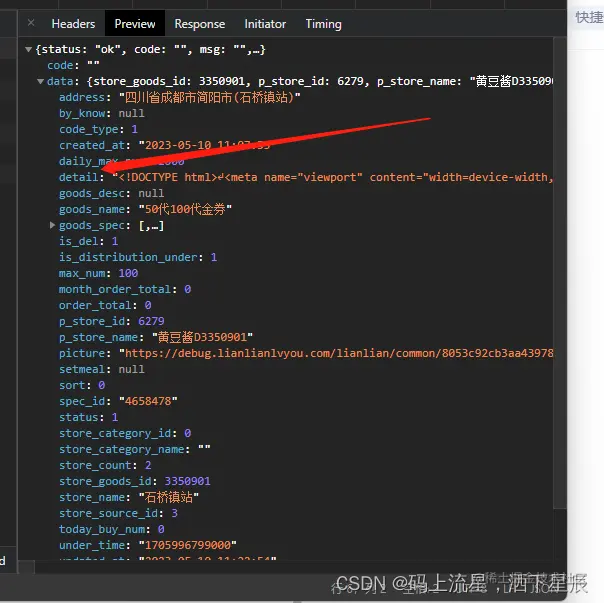Expand the goods_spec array
The width and height of the screenshot is (604, 603).
(52, 225)
